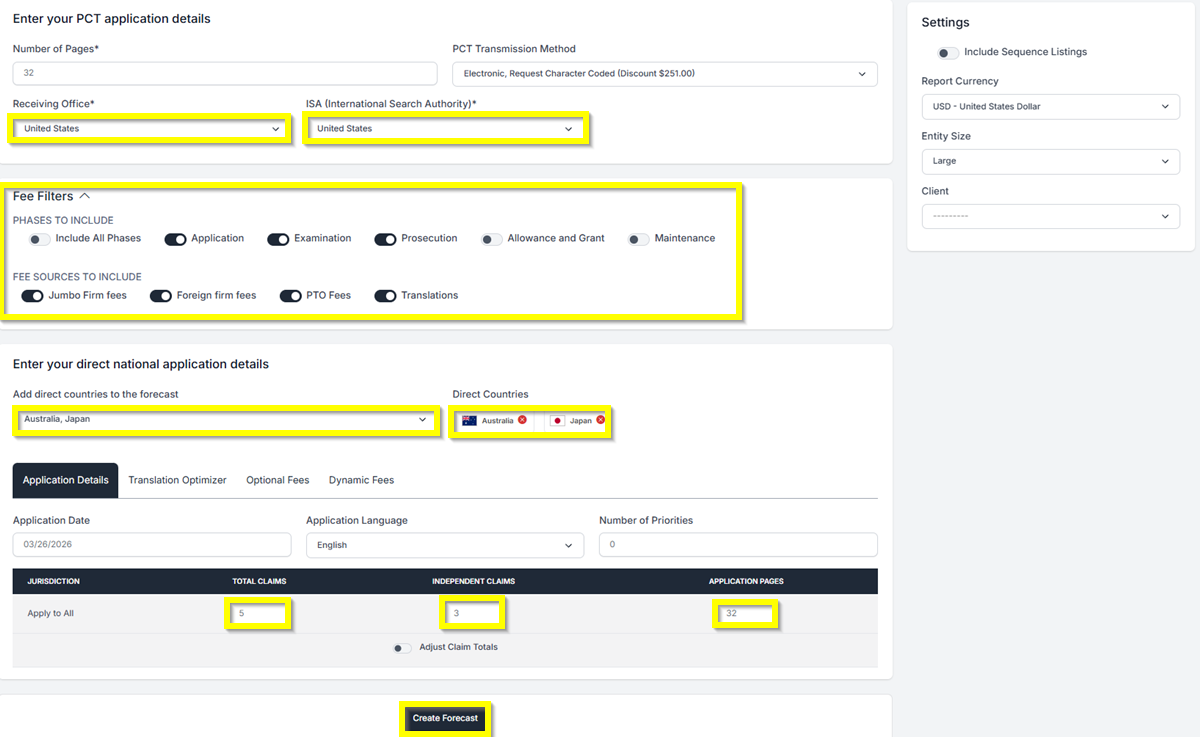Switch to the Translation Optimizer tab
The image size is (1200, 737).
[x=177, y=480]
